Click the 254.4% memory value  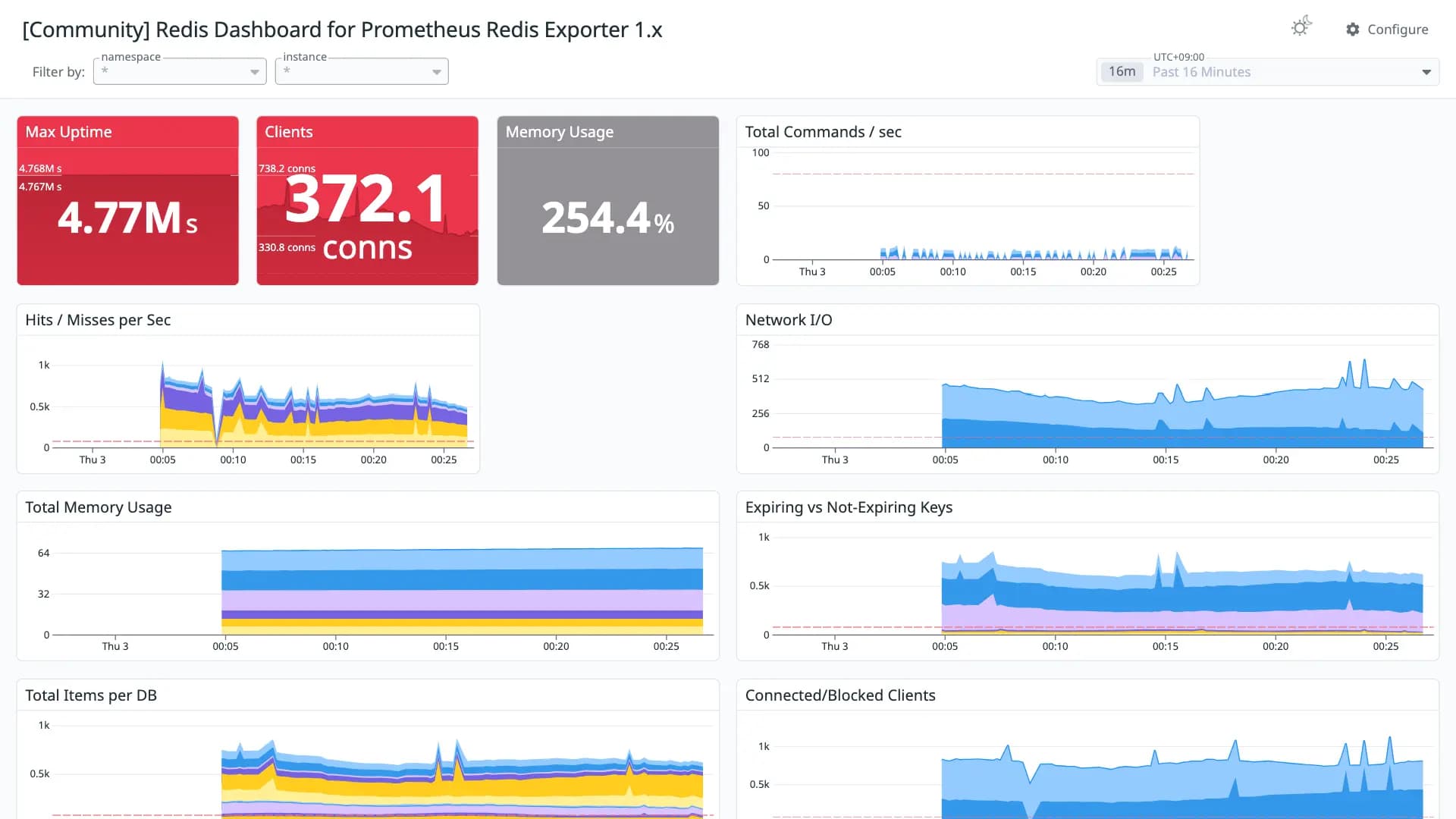click(607, 218)
